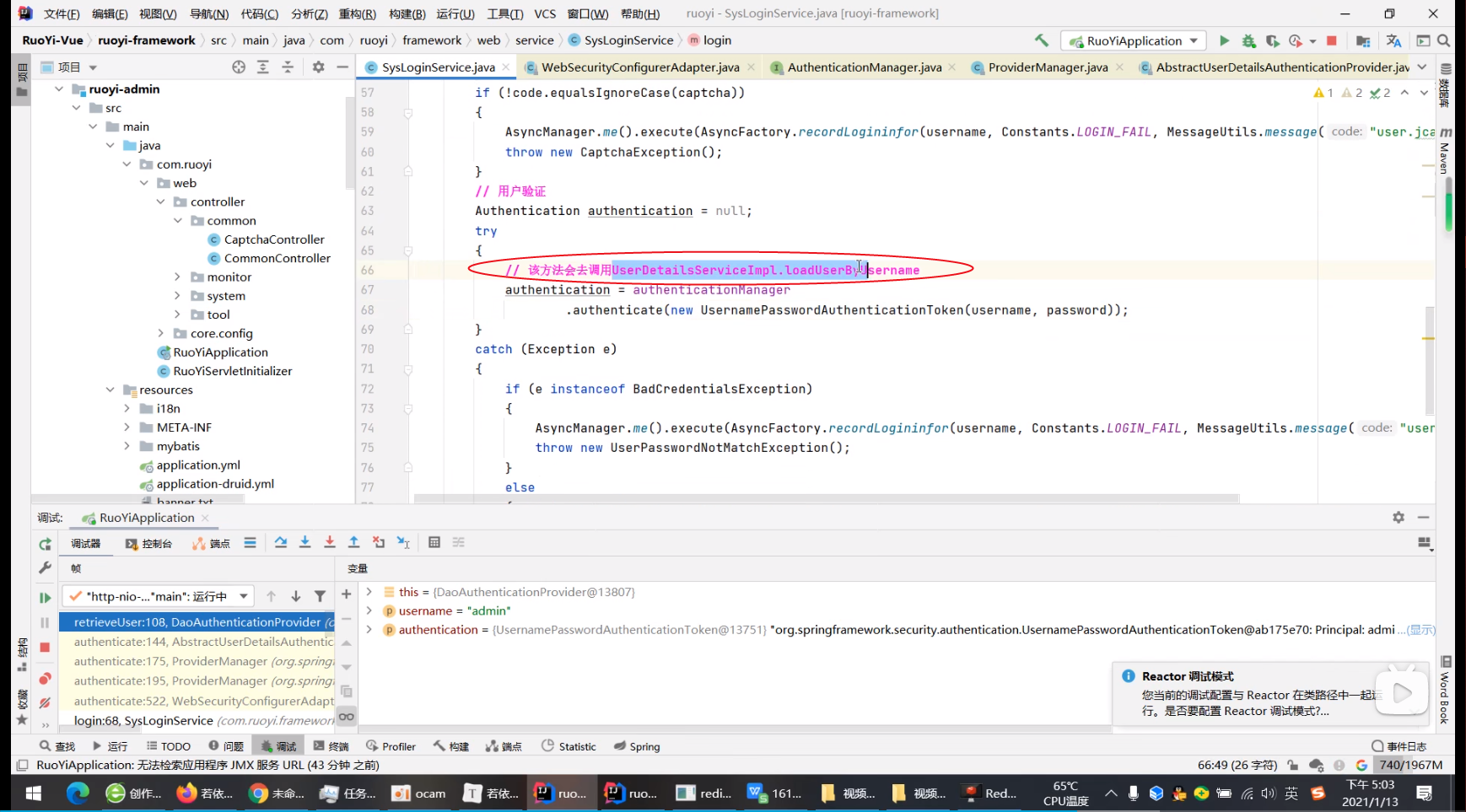The image size is (1466, 812).
Task: Switch to the 控制台 console tab
Action: (148, 543)
